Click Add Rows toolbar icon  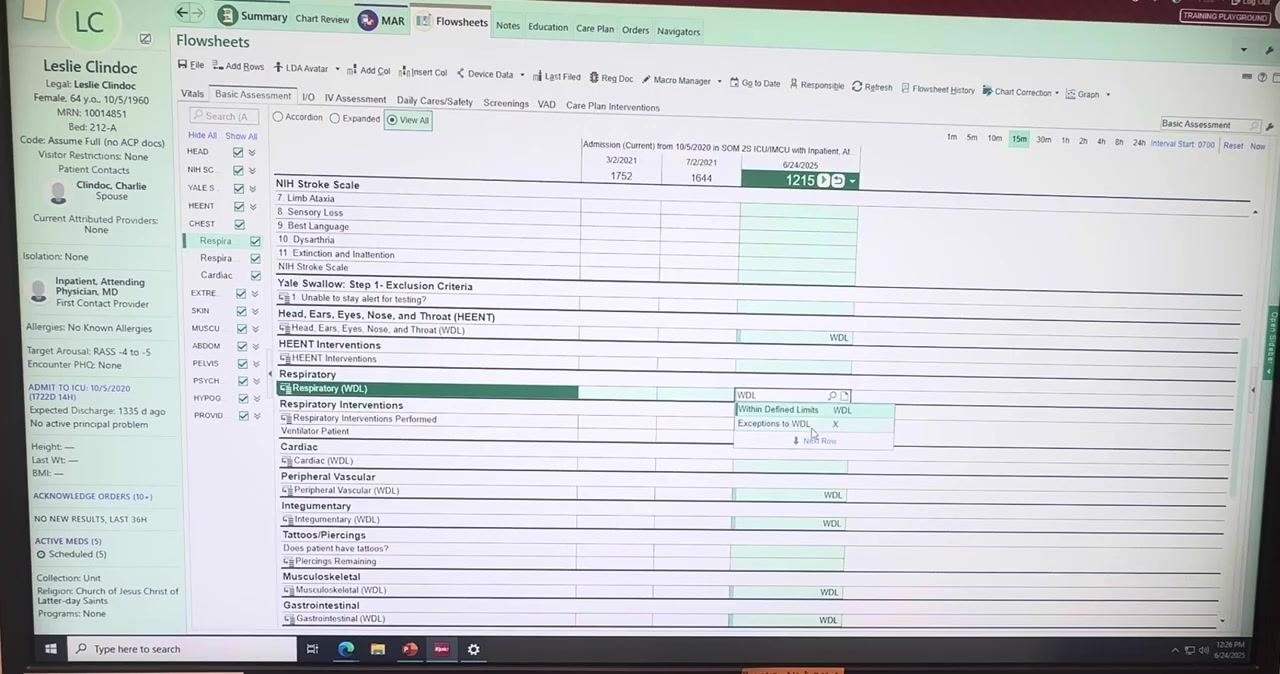(218, 66)
